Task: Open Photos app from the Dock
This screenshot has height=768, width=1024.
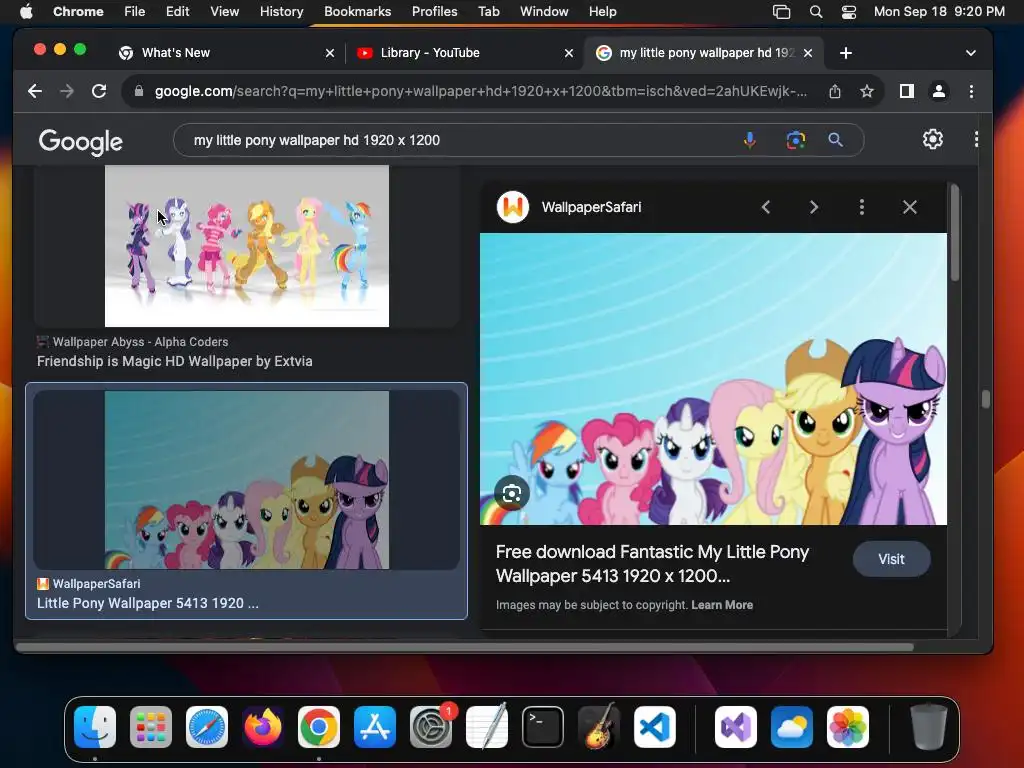Action: pyautogui.click(x=848, y=727)
